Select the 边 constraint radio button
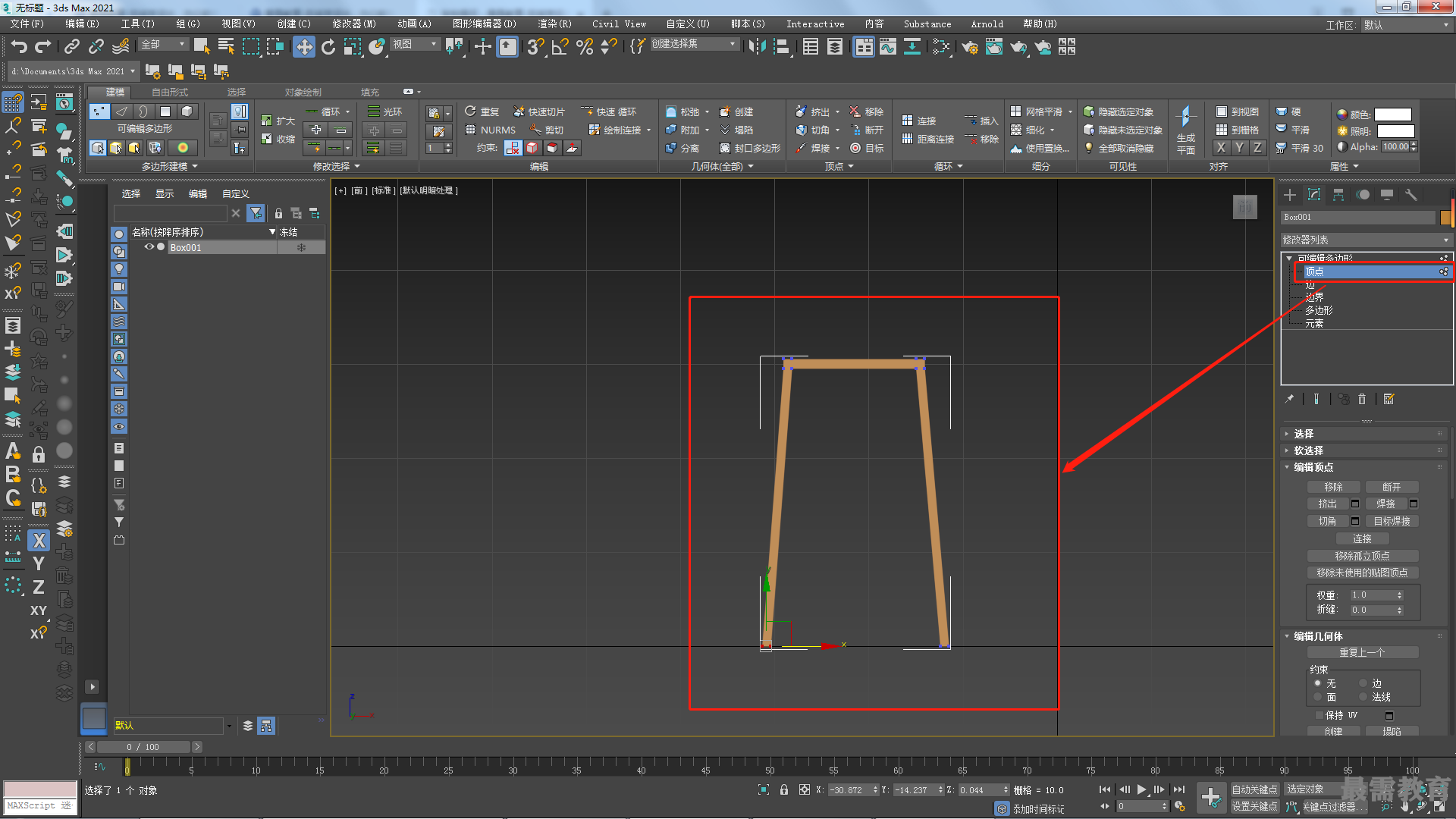Viewport: 1456px width, 819px height. [1363, 683]
